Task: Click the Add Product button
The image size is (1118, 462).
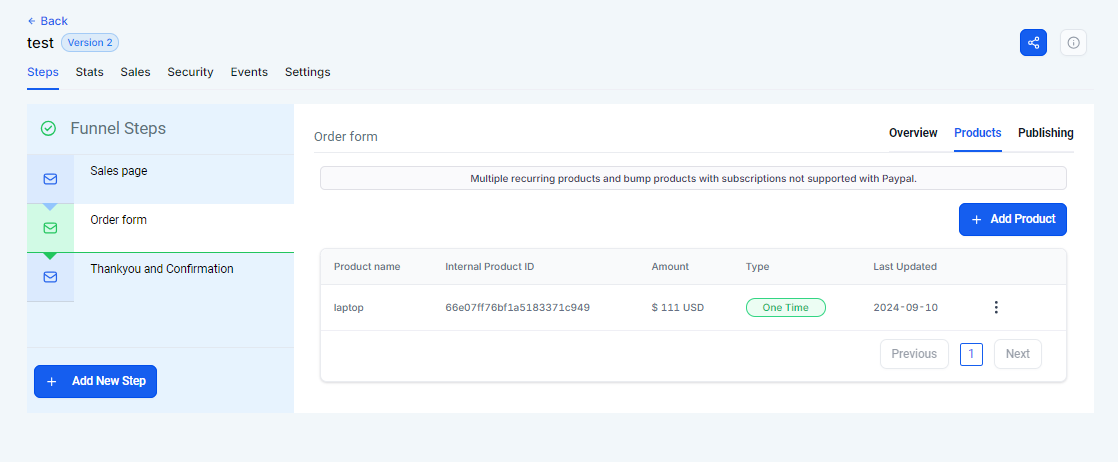Action: 1012,219
